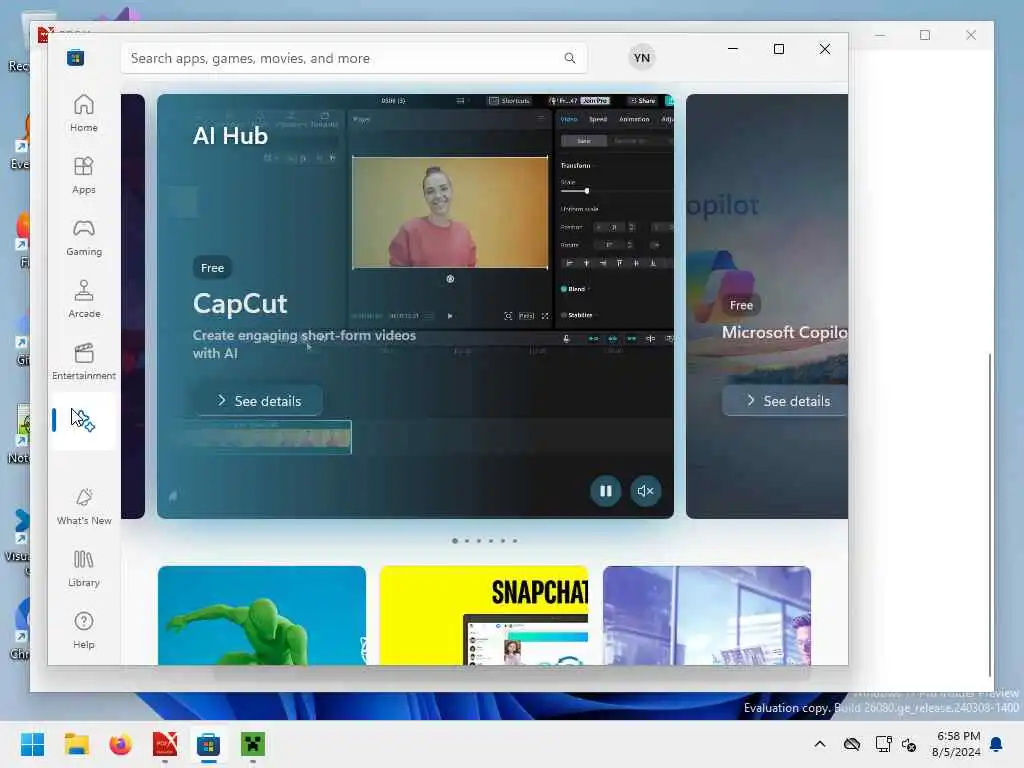The width and height of the screenshot is (1024, 768).
Task: Click the cloud sync tray icon
Action: (852, 744)
